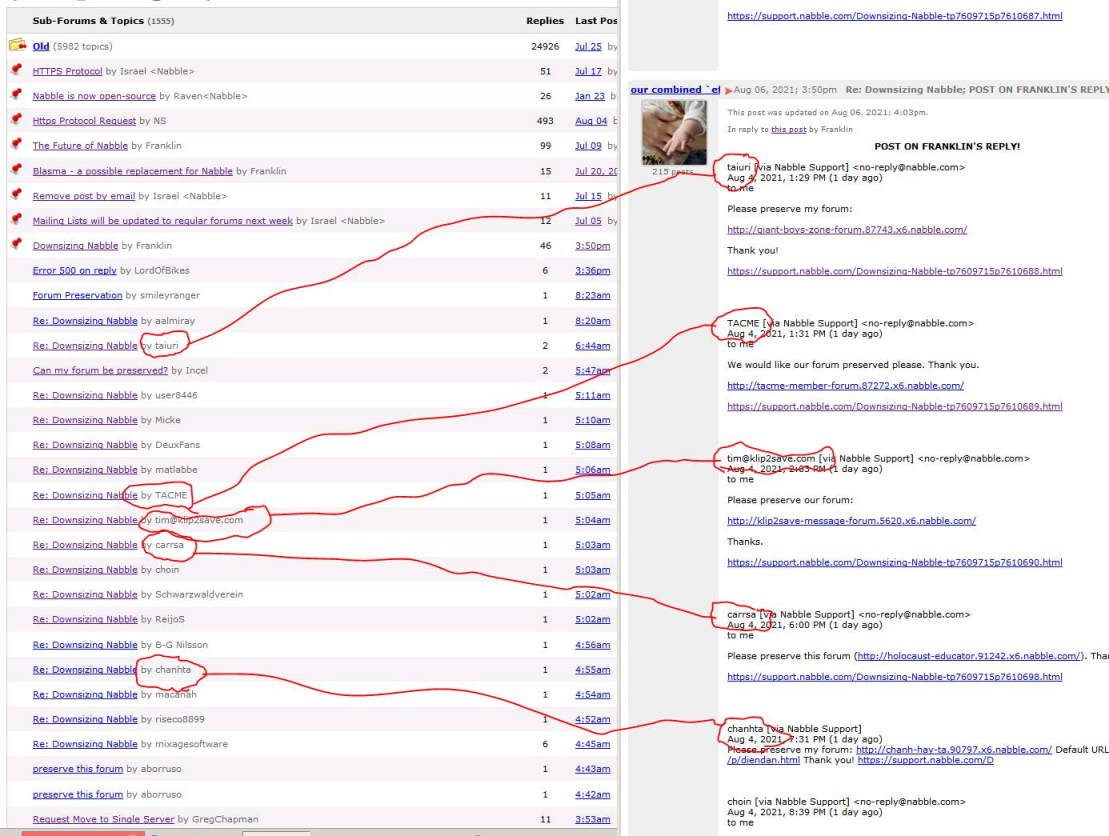Click the pin icon next to Blasma topic
1109x836 pixels.
[16, 170]
